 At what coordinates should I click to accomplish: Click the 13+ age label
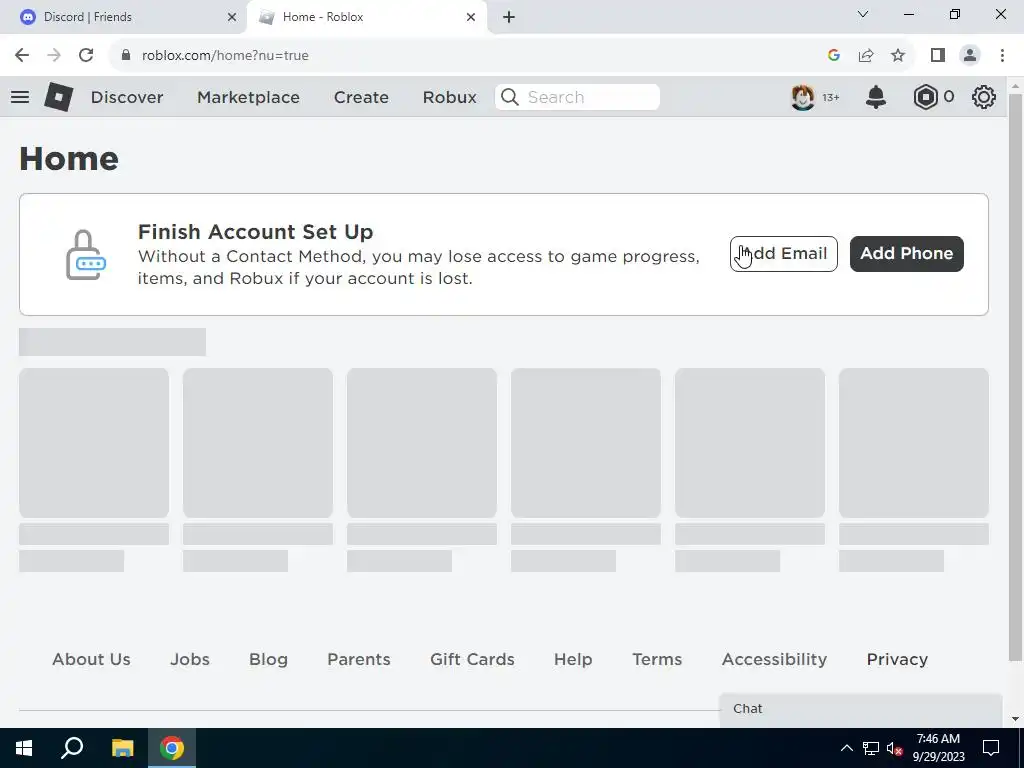(831, 97)
